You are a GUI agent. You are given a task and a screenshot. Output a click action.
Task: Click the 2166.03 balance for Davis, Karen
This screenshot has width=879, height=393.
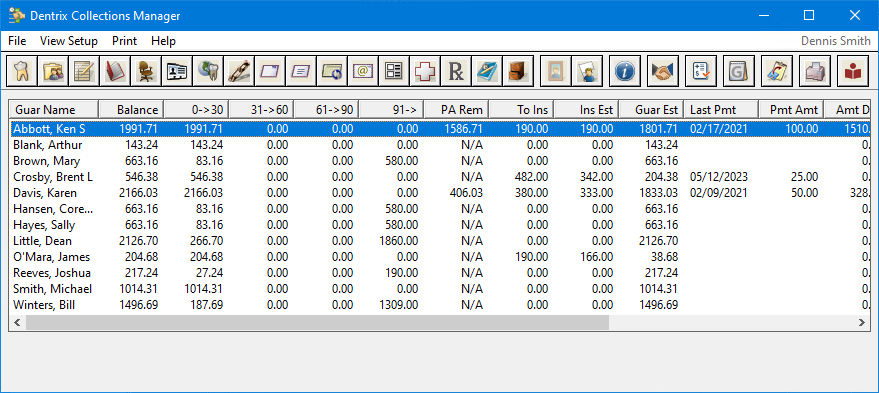pyautogui.click(x=139, y=193)
